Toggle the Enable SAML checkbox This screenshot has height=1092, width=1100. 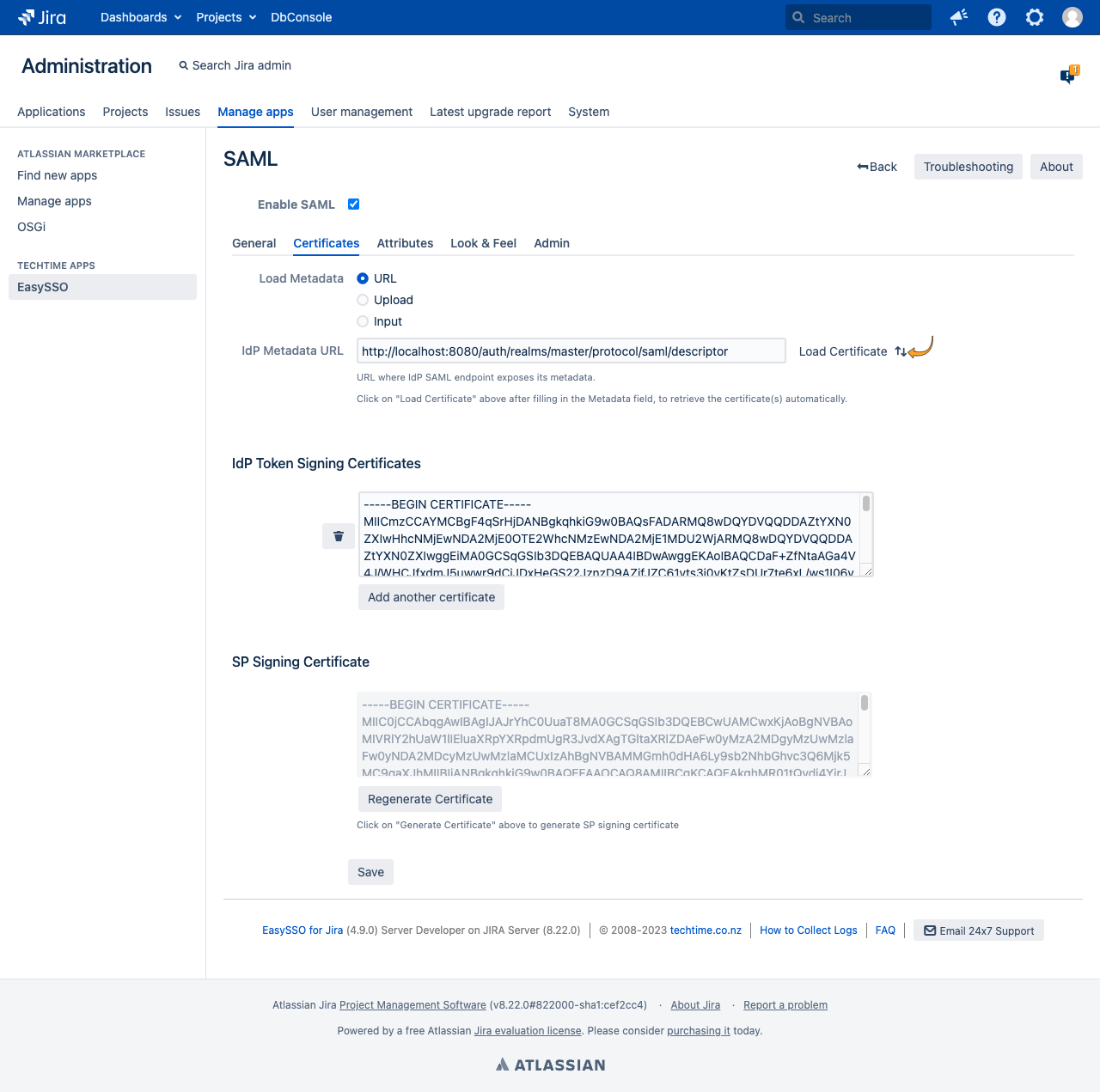point(353,204)
